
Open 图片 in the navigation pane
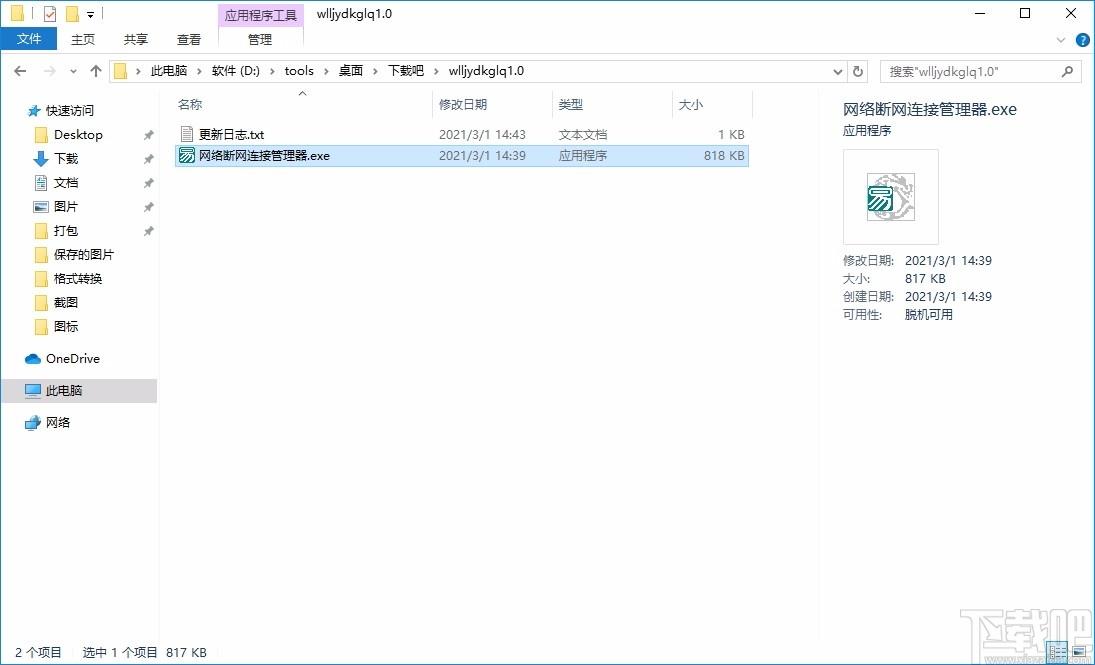pyautogui.click(x=66, y=207)
